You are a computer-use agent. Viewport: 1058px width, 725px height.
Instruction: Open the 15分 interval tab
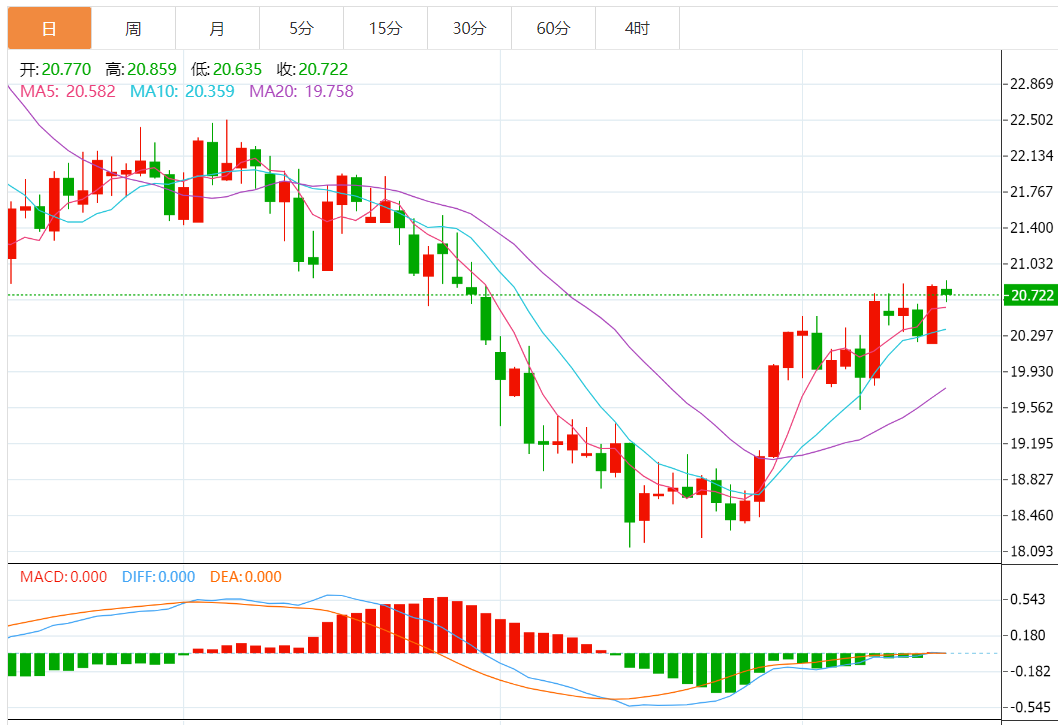tap(385, 28)
